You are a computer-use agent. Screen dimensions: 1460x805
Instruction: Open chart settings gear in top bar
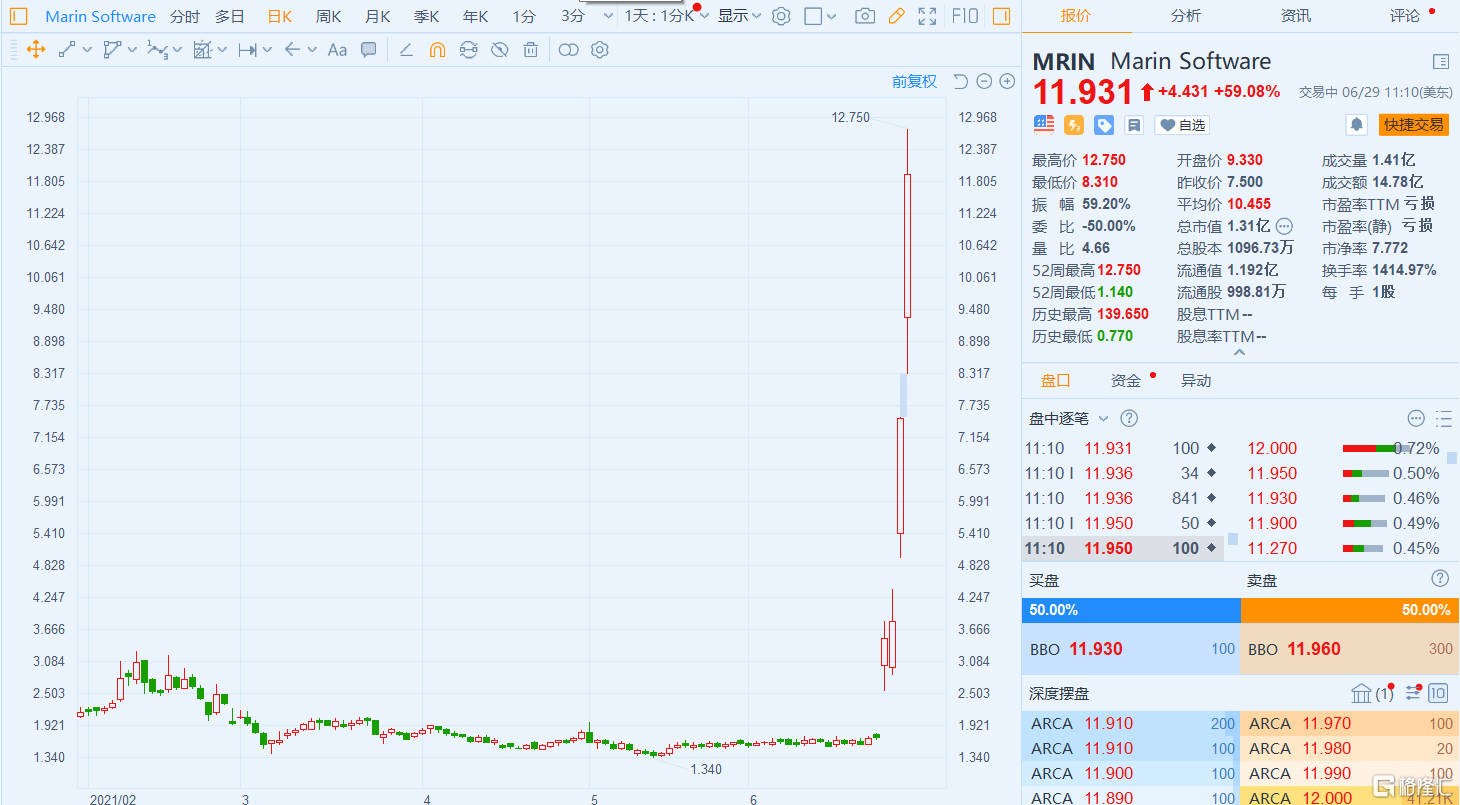(x=782, y=16)
